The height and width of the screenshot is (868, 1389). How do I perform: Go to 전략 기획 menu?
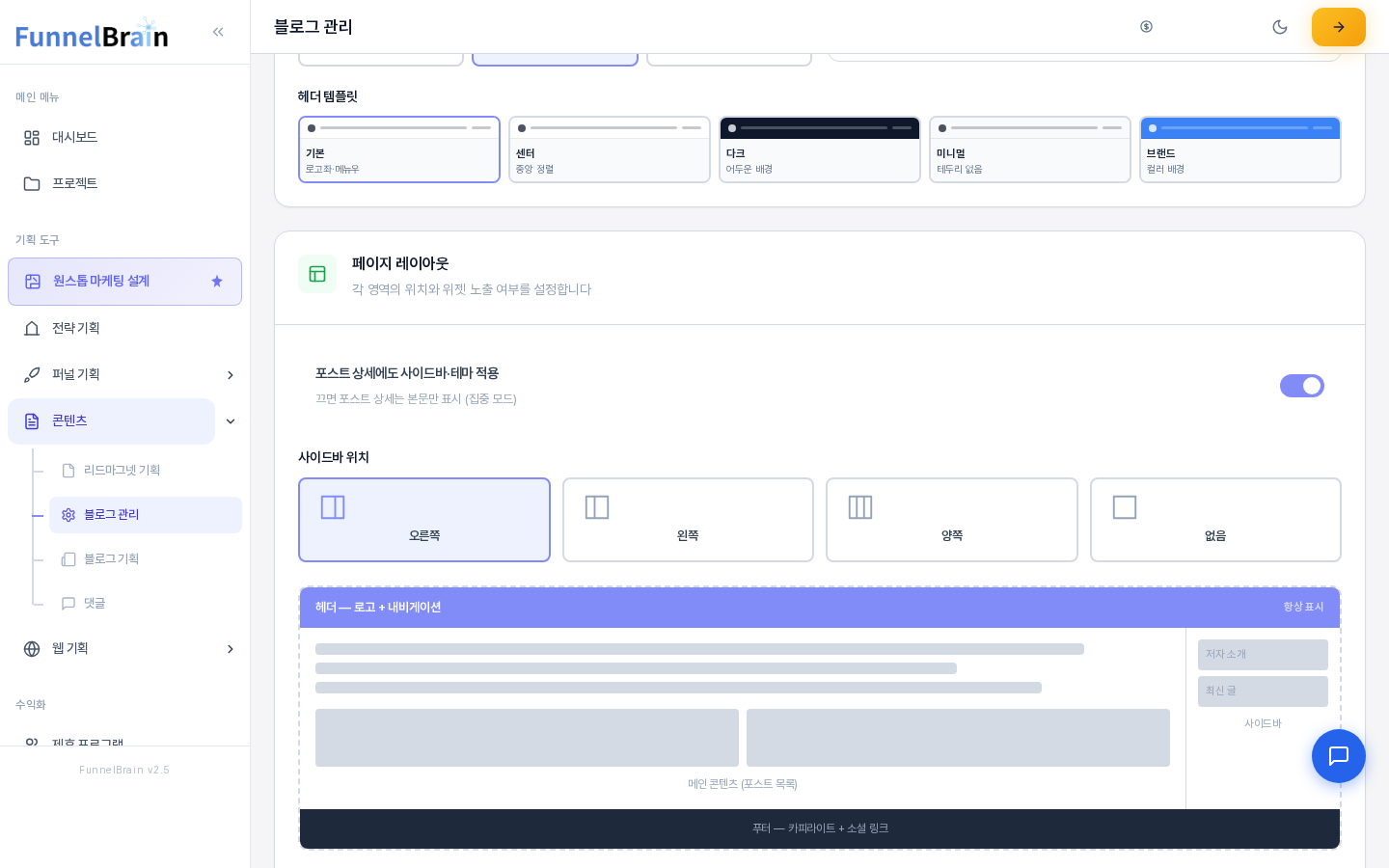coord(125,329)
